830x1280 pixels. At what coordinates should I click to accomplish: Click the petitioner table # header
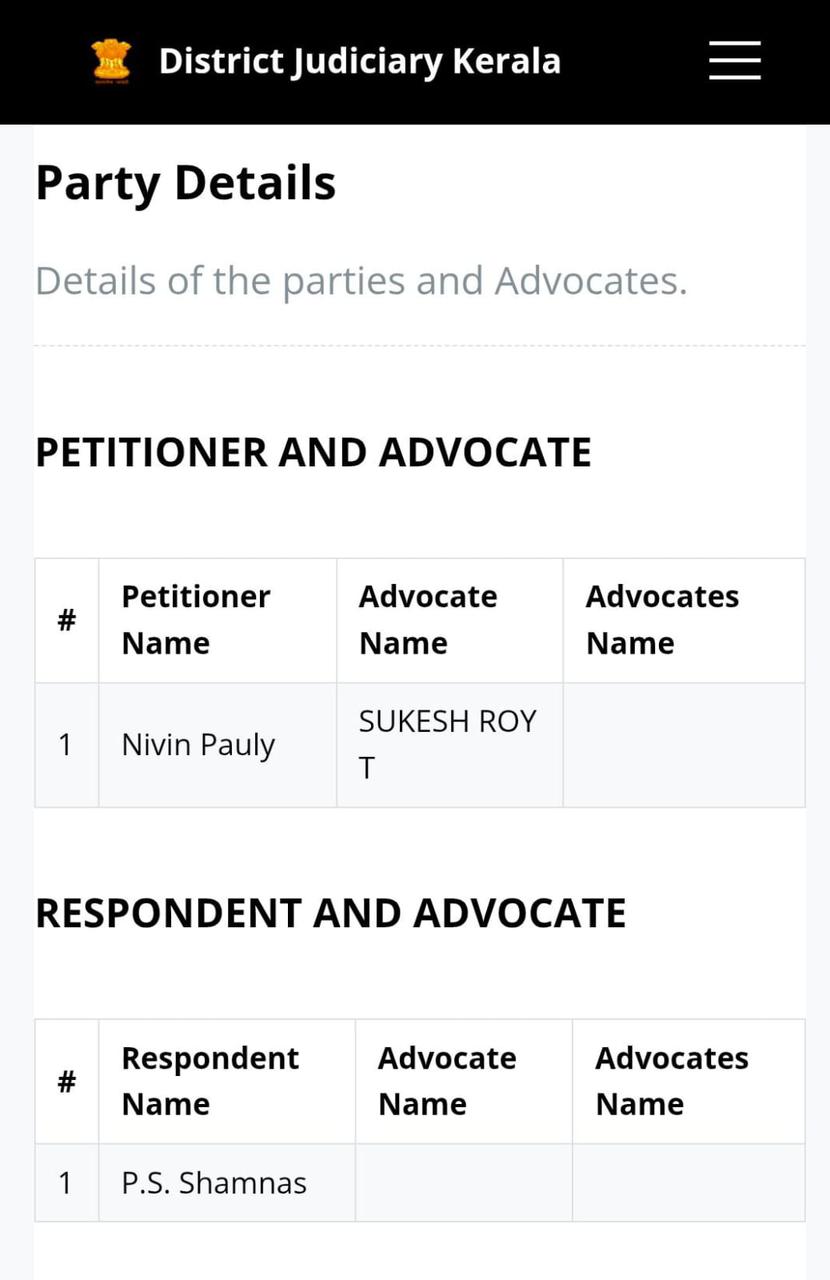(x=67, y=620)
